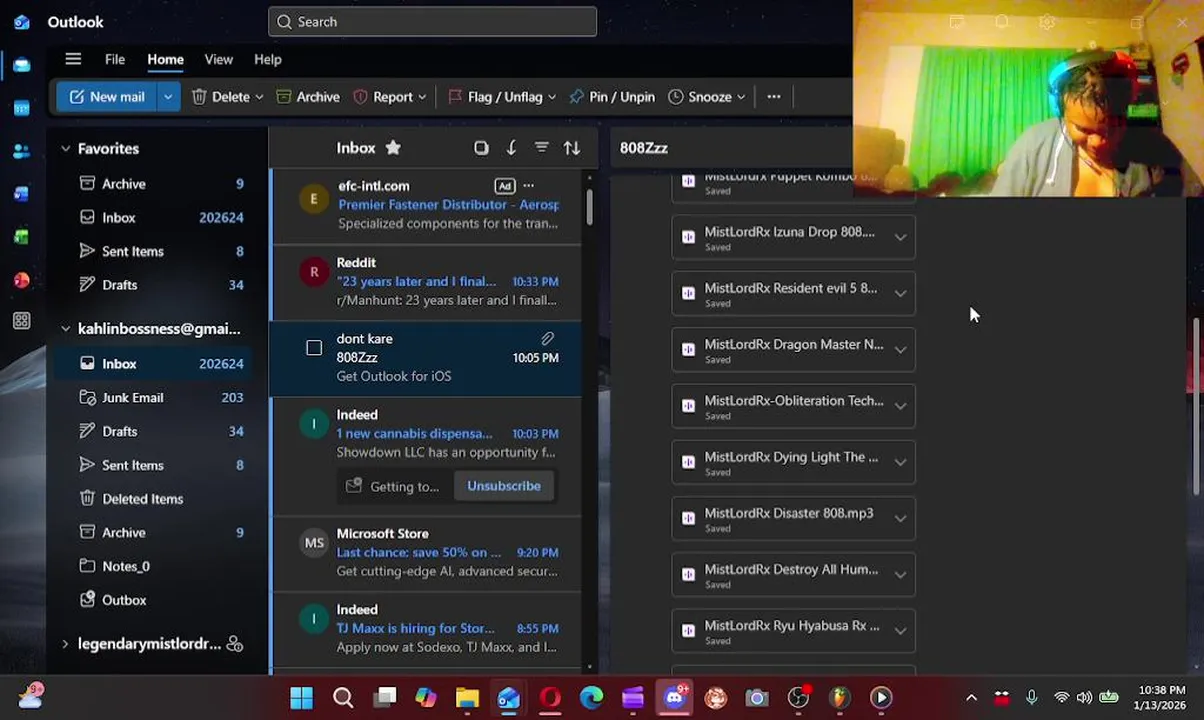Open OBS Studio from taskbar
This screenshot has height=720, width=1204.
(x=798, y=697)
